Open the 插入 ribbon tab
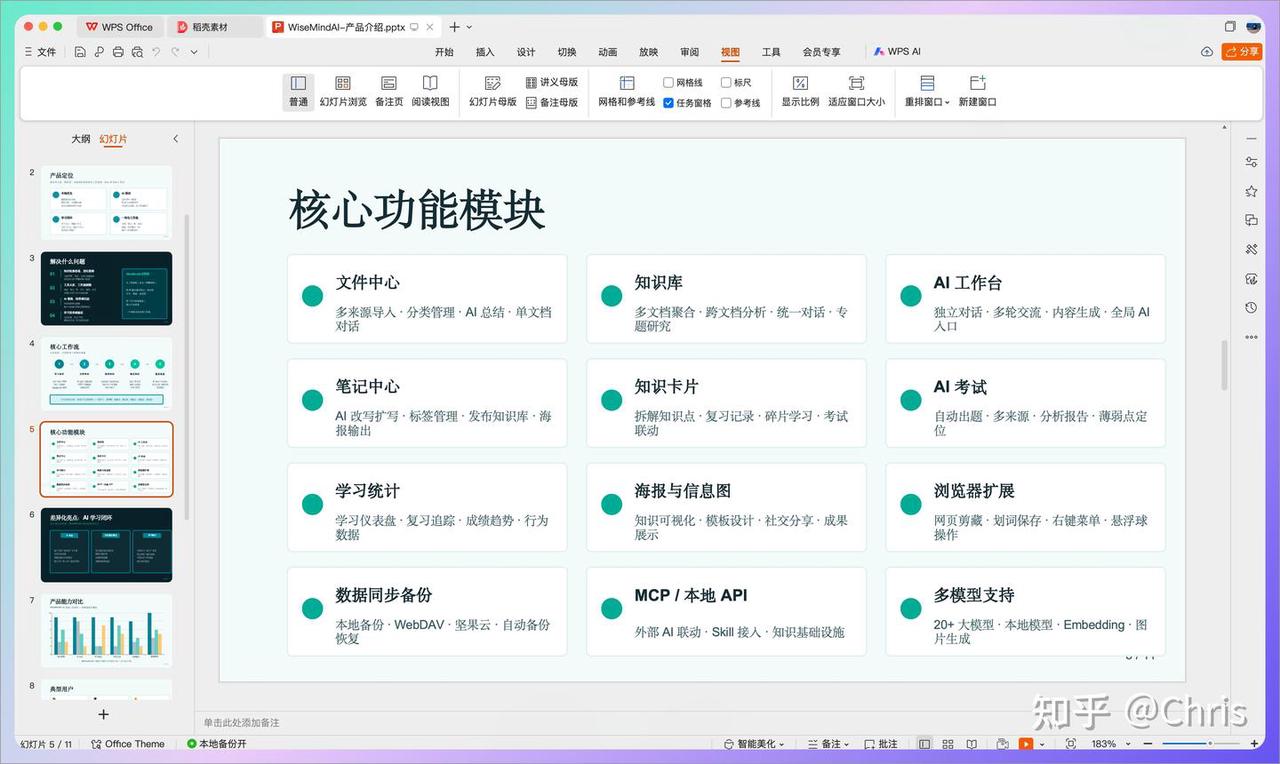Screen dimensions: 1280x764 (x=485, y=52)
